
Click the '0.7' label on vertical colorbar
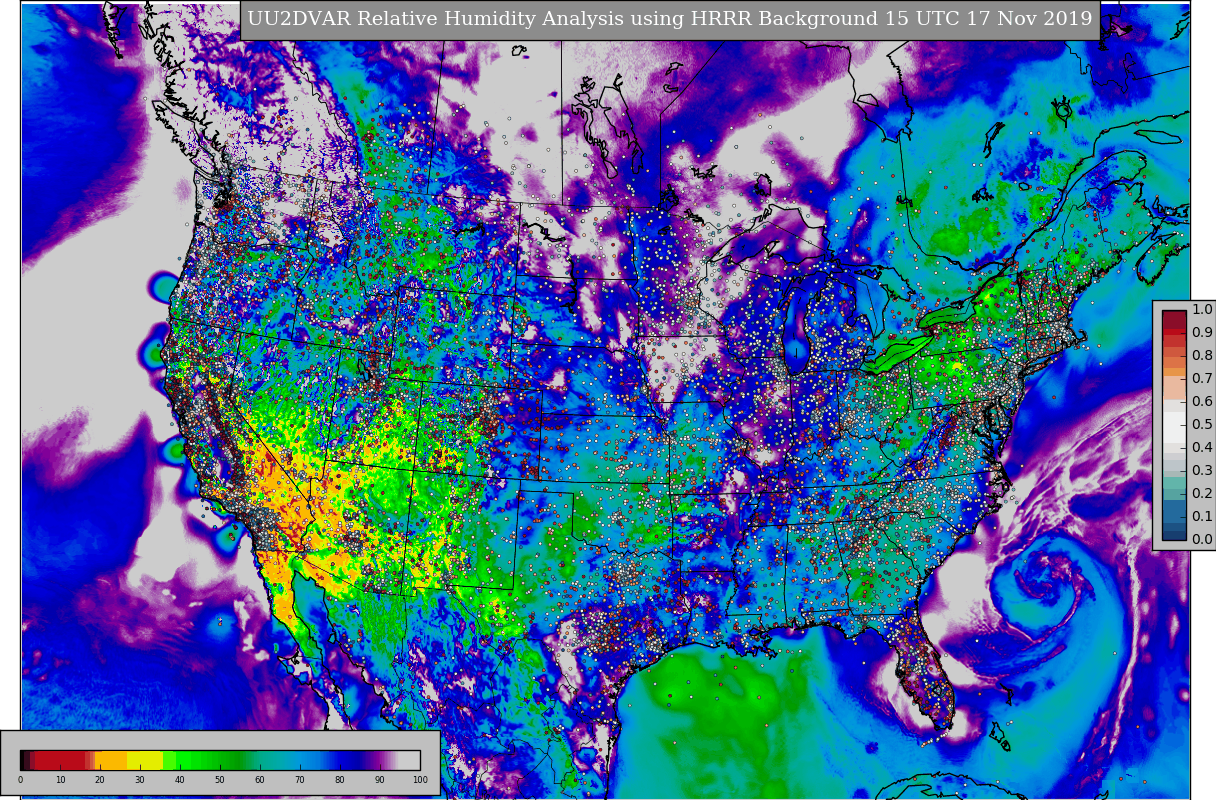point(1202,378)
